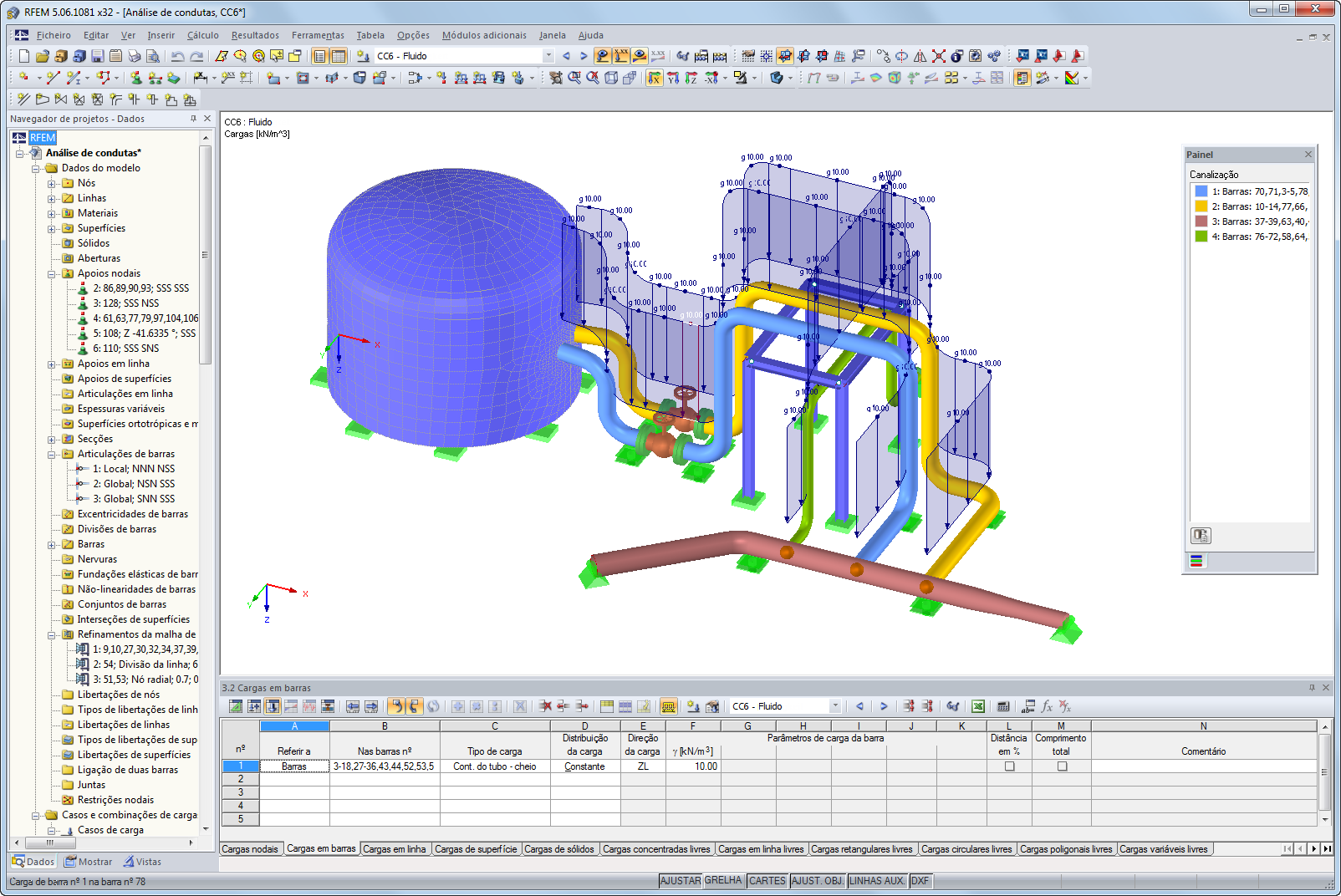Image resolution: width=1341 pixels, height=896 pixels.
Task: Collapse the Apoios nodais tree node
Action: coord(52,274)
